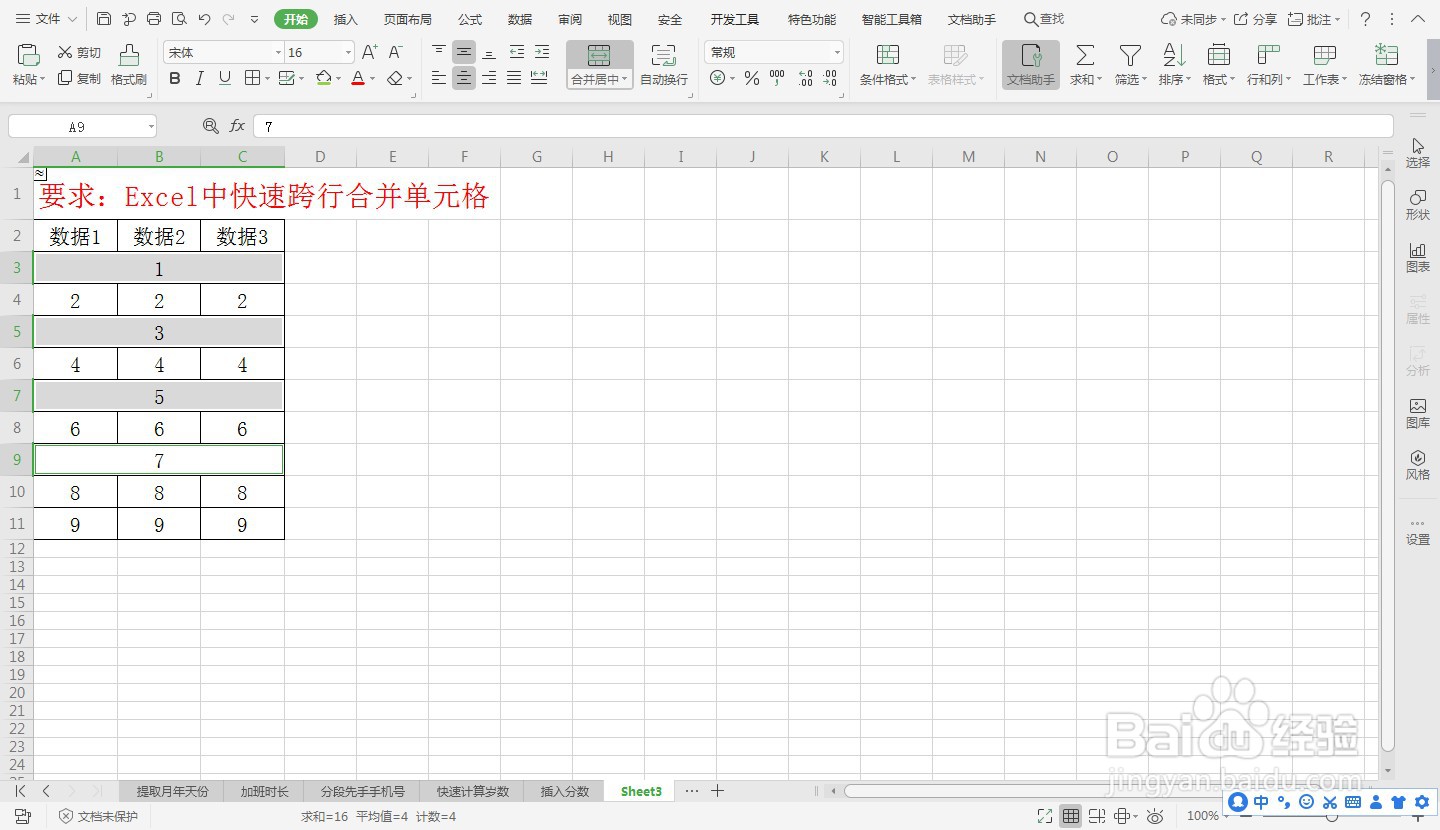Click the zoom slider in status bar
The width and height of the screenshot is (1440, 830).
(x=1330, y=816)
